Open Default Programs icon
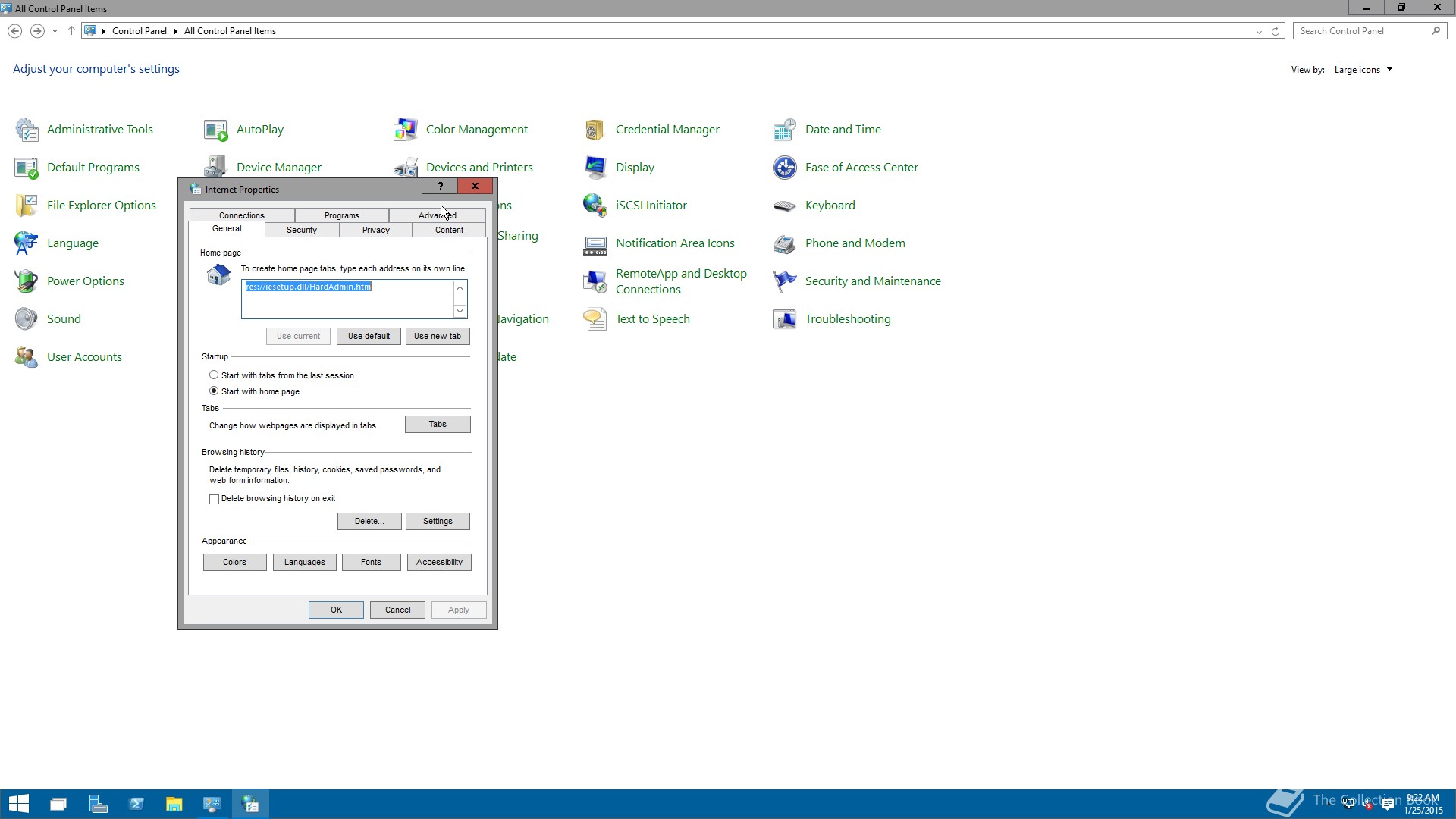Viewport: 1456px width, 819px height. point(27,168)
